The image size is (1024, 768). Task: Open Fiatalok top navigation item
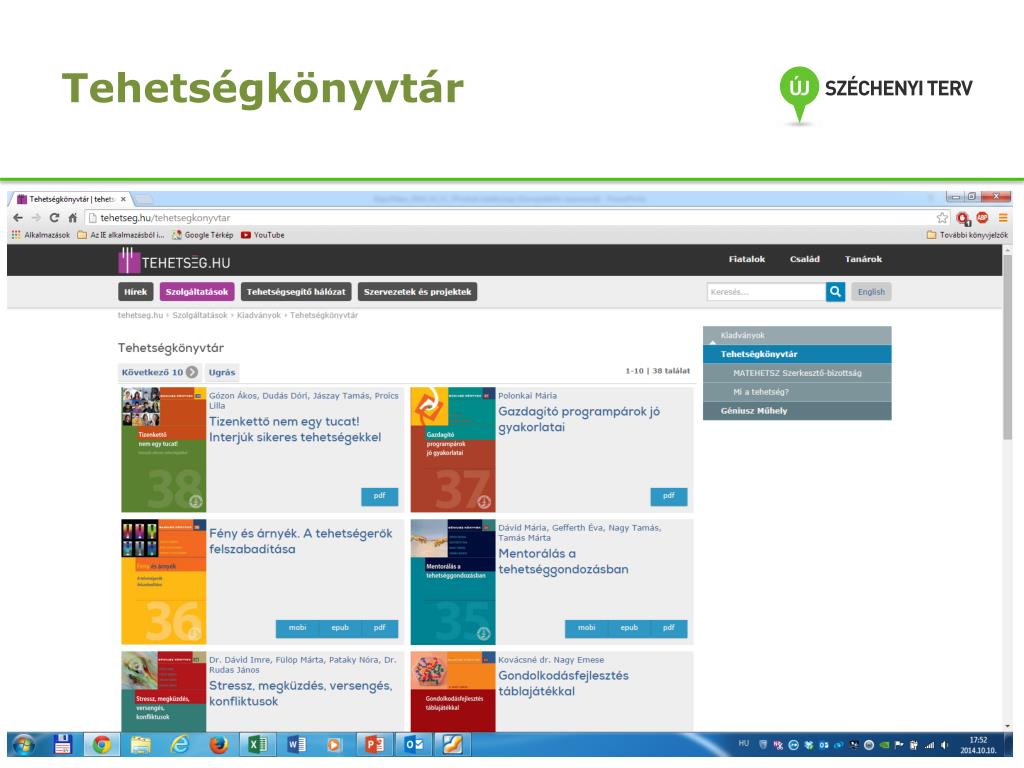pyautogui.click(x=746, y=259)
